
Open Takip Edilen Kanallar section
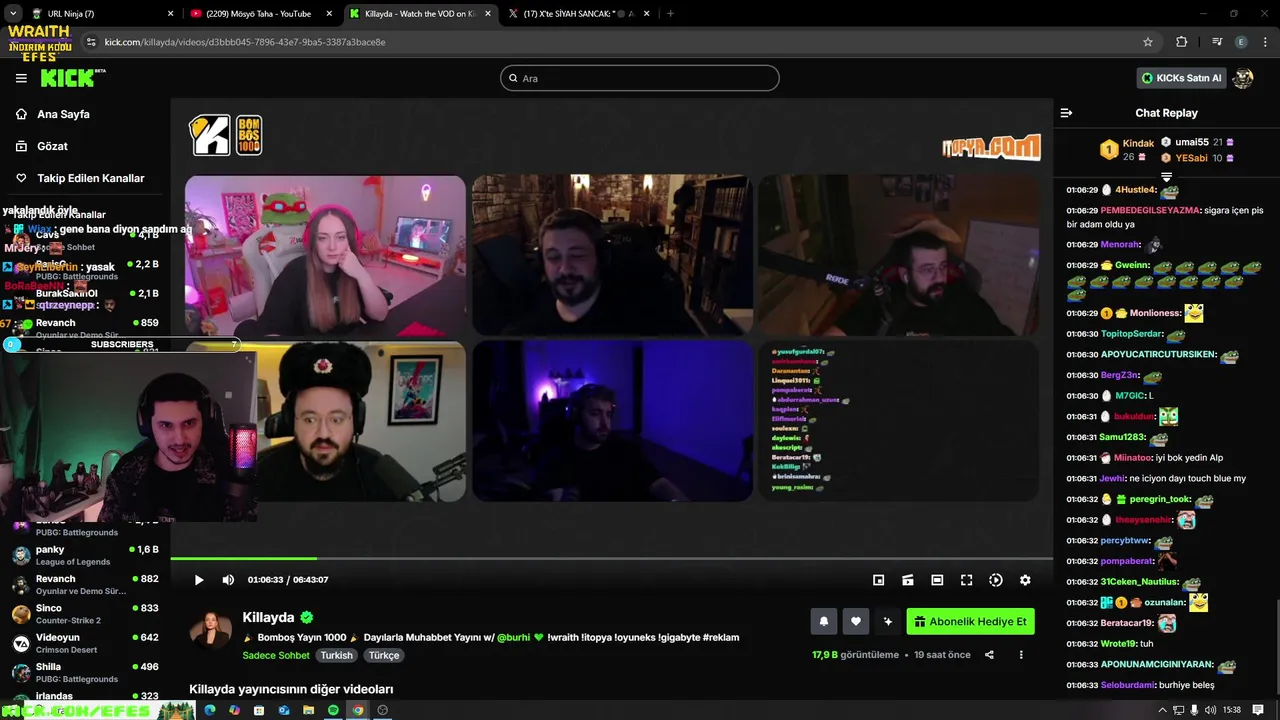(x=90, y=178)
